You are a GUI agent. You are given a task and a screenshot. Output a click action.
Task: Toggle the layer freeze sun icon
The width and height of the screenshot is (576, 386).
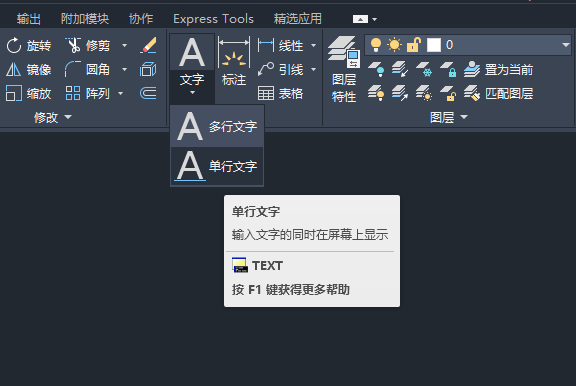[x=394, y=45]
